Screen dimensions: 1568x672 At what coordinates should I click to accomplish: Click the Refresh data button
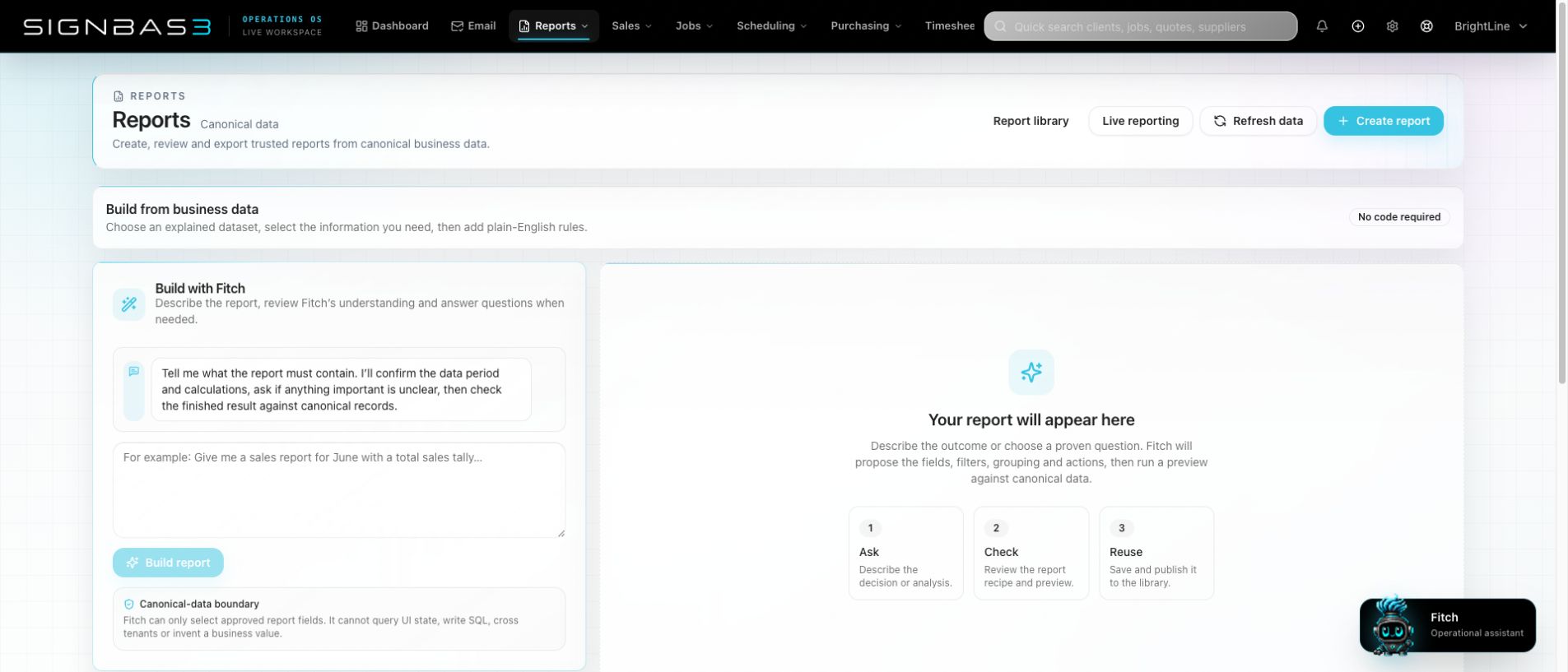point(1258,121)
